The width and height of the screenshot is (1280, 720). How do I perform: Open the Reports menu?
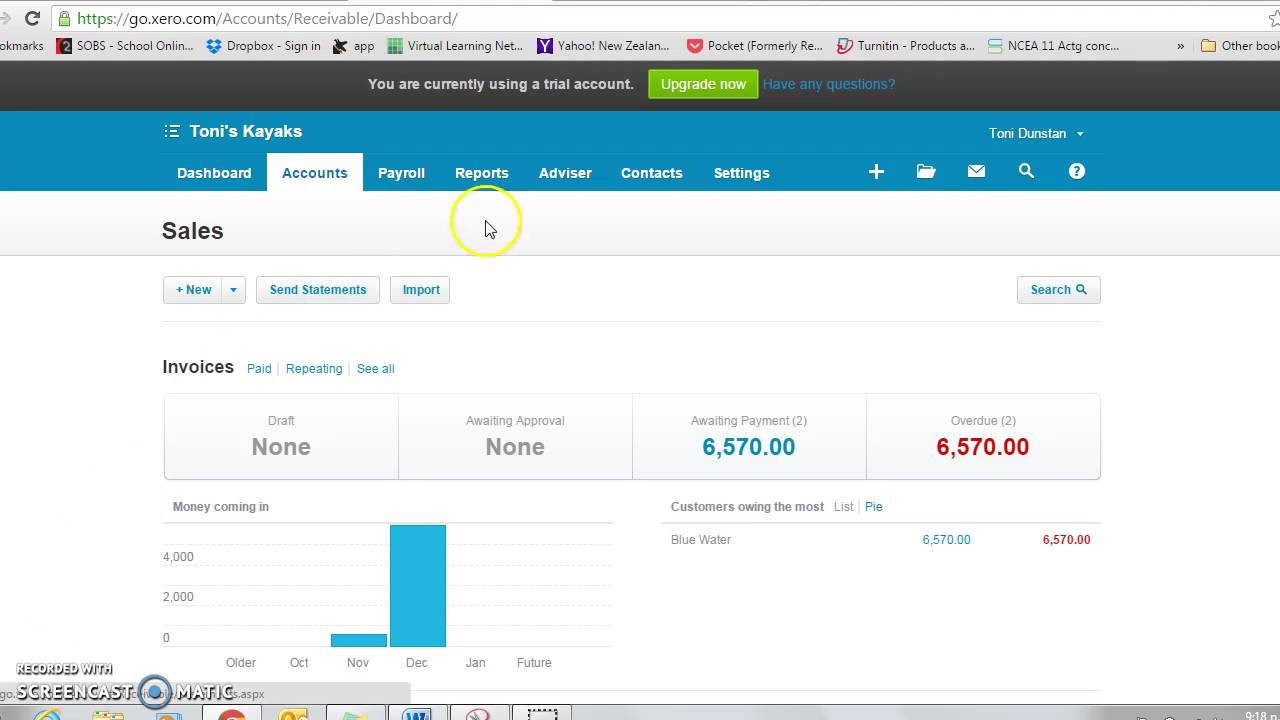point(481,173)
